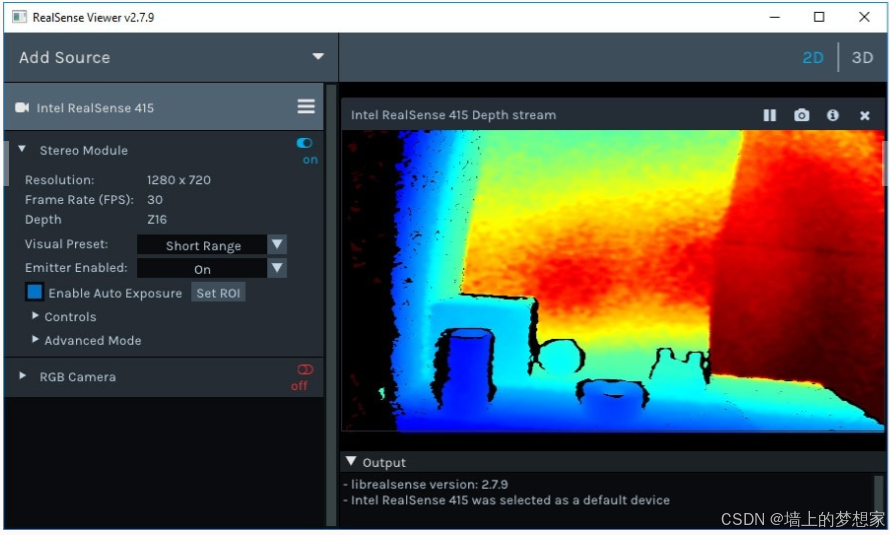Click the depth stream image view
This screenshot has width=890, height=535.
614,281
